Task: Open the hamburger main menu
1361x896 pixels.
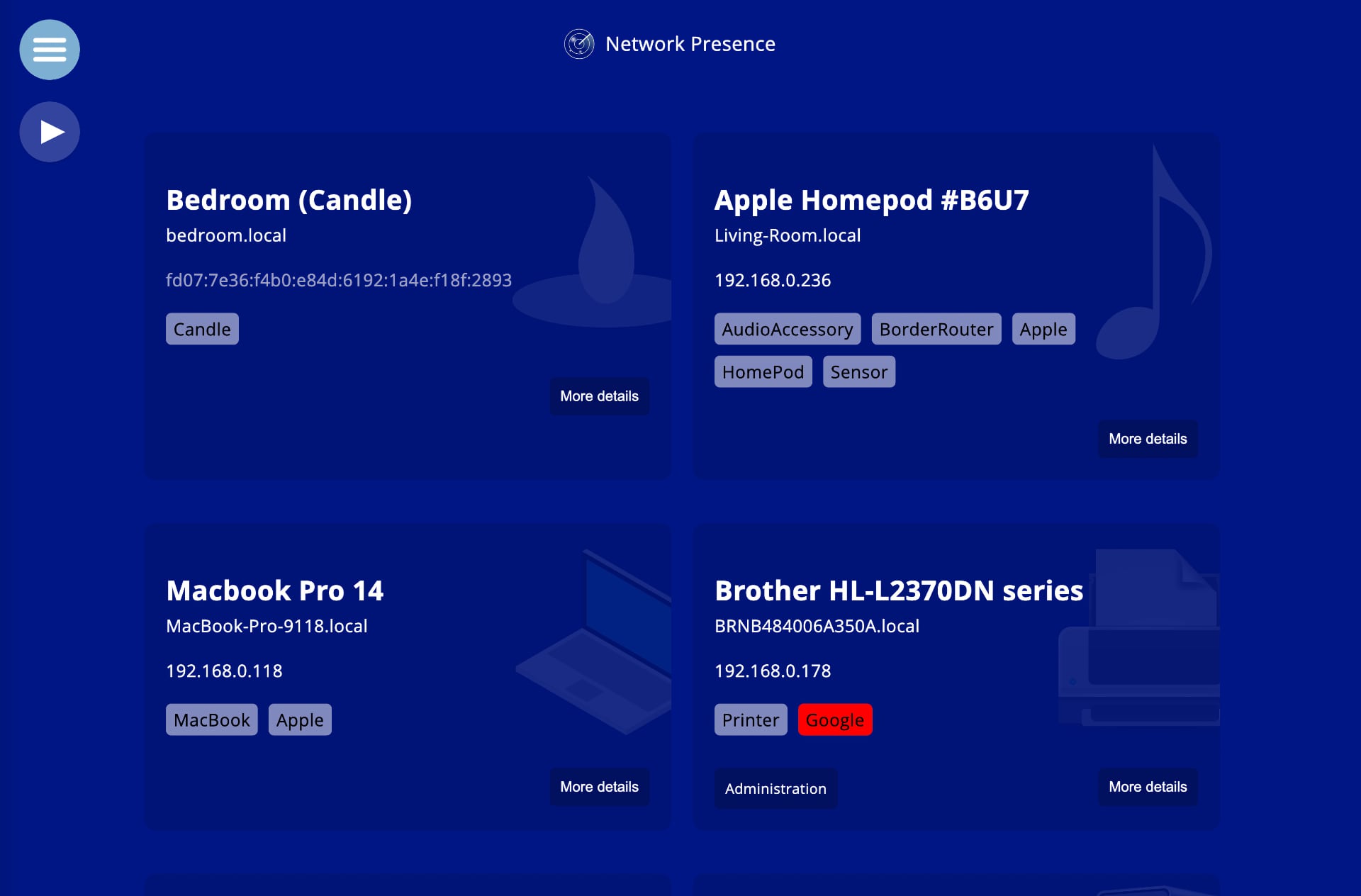Action: coord(50,50)
